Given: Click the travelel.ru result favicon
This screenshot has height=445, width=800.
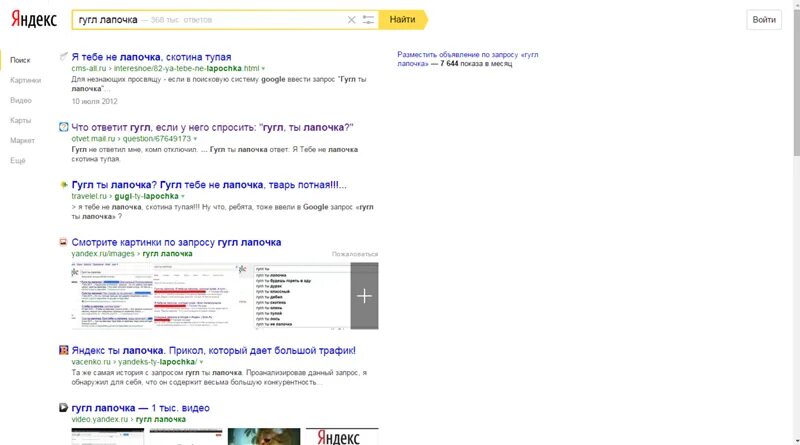Looking at the screenshot, I should click(x=63, y=184).
